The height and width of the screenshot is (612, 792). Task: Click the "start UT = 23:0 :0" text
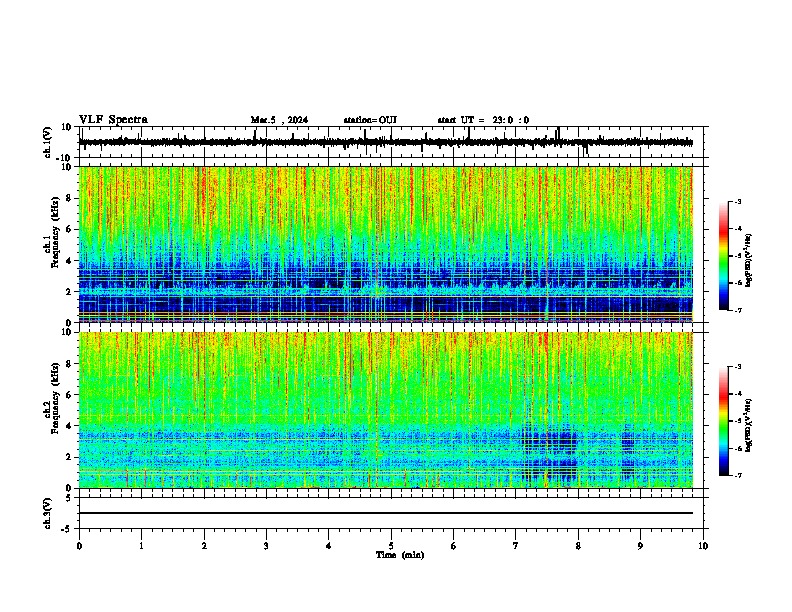(483, 120)
